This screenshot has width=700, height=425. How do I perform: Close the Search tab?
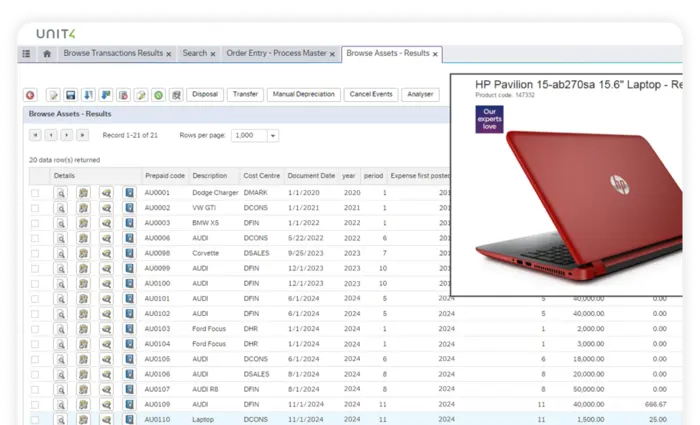click(x=215, y=54)
